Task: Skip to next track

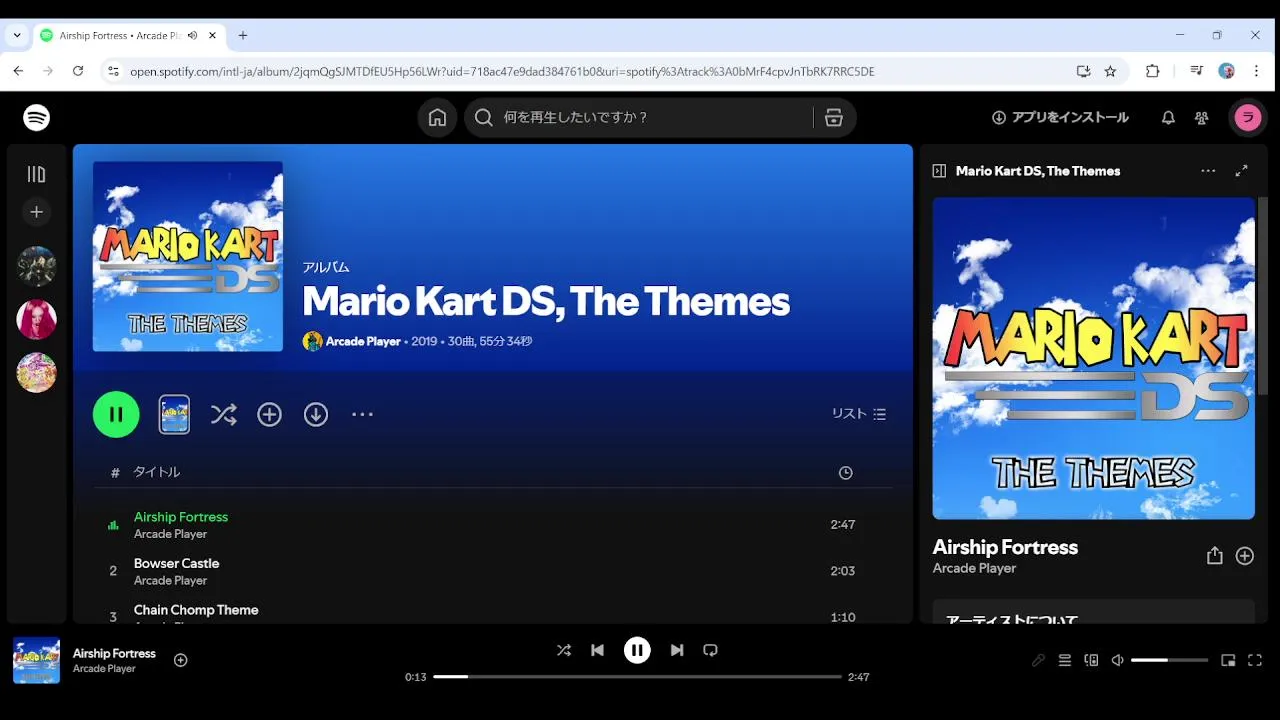Action: [677, 650]
